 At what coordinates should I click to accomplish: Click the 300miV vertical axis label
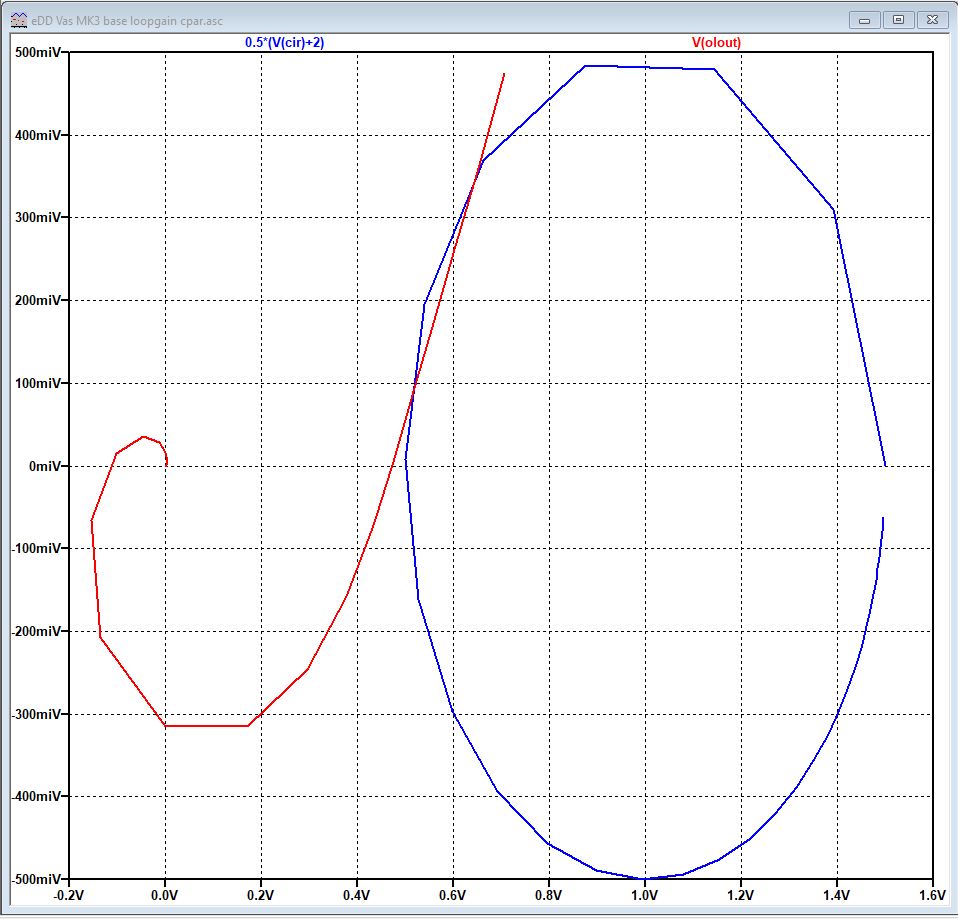(37, 218)
